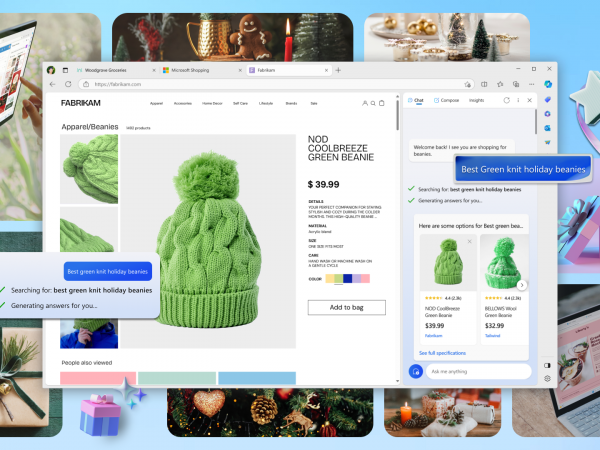
Task: Open the Favorites list icon
Action: click(x=500, y=84)
